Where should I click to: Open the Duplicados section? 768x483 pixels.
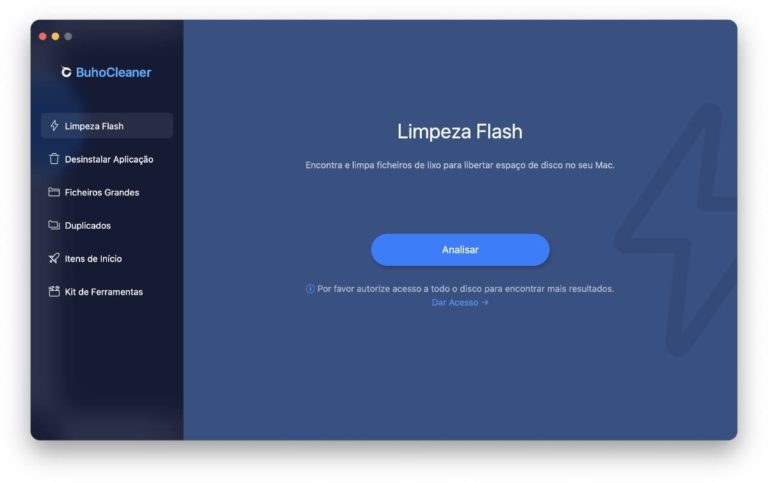(x=107, y=225)
